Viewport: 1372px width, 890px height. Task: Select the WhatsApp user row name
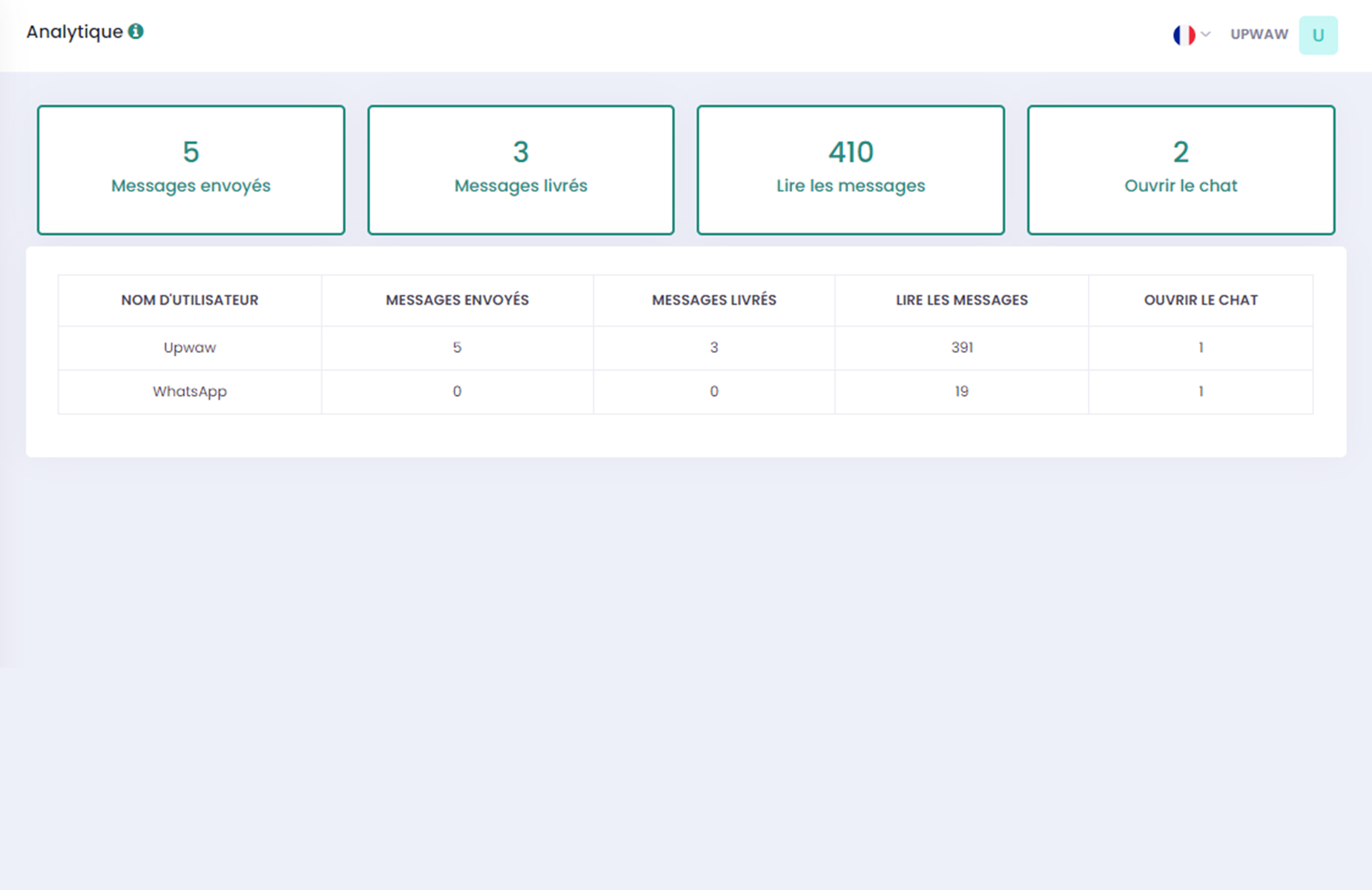point(190,392)
